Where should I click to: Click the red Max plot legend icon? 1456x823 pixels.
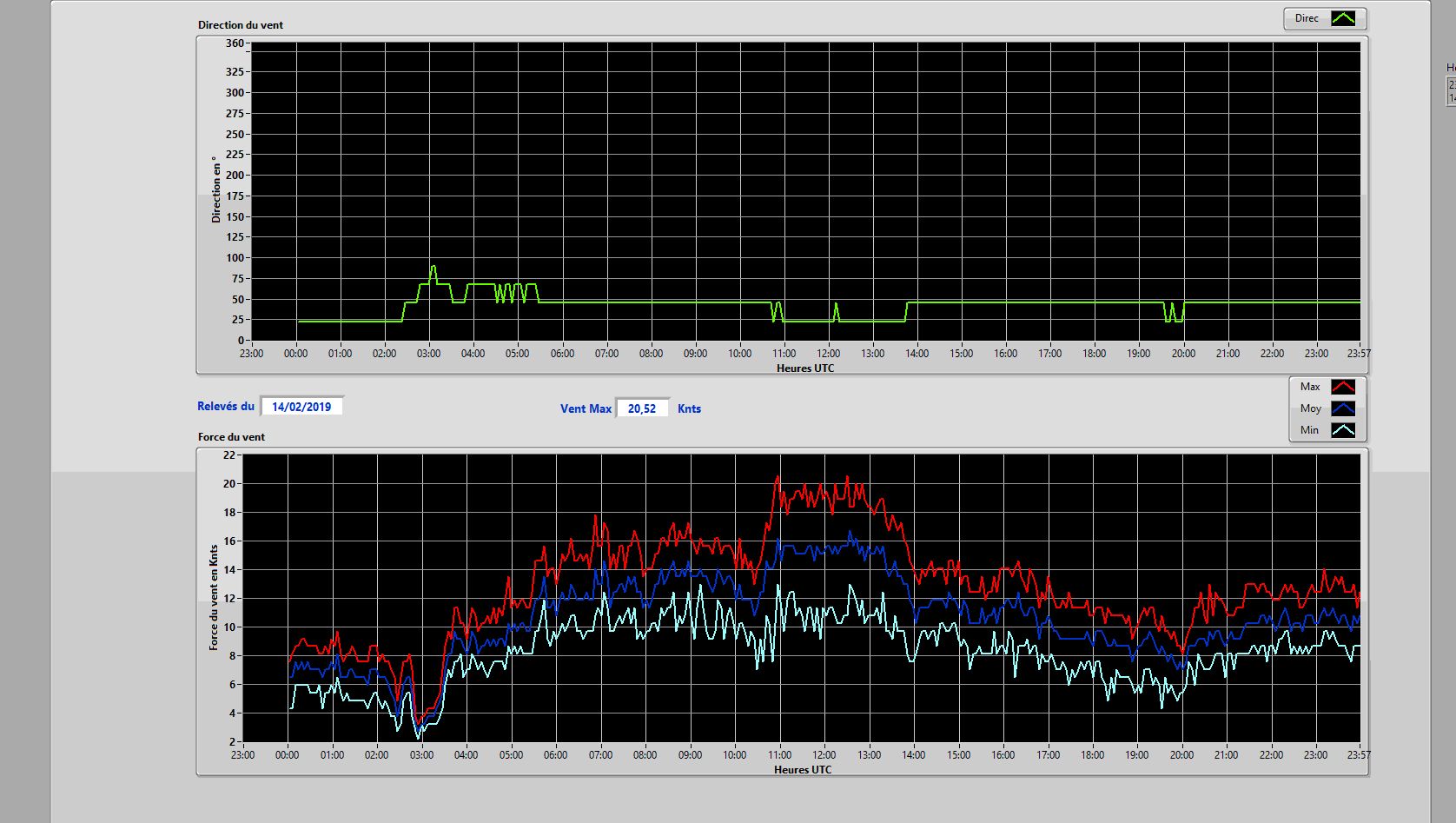click(x=1343, y=387)
